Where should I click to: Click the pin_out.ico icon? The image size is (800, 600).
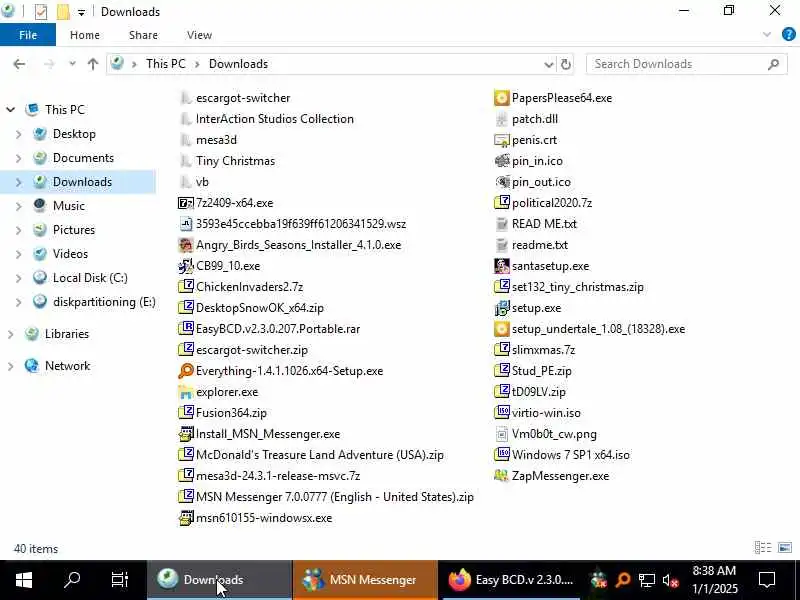(502, 182)
